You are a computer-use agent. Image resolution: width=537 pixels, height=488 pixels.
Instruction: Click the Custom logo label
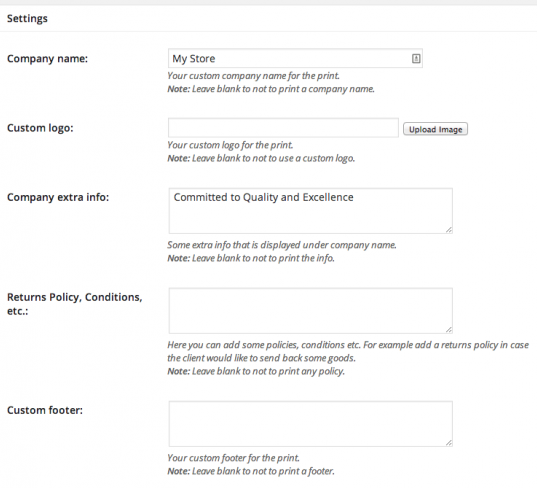coord(40,128)
